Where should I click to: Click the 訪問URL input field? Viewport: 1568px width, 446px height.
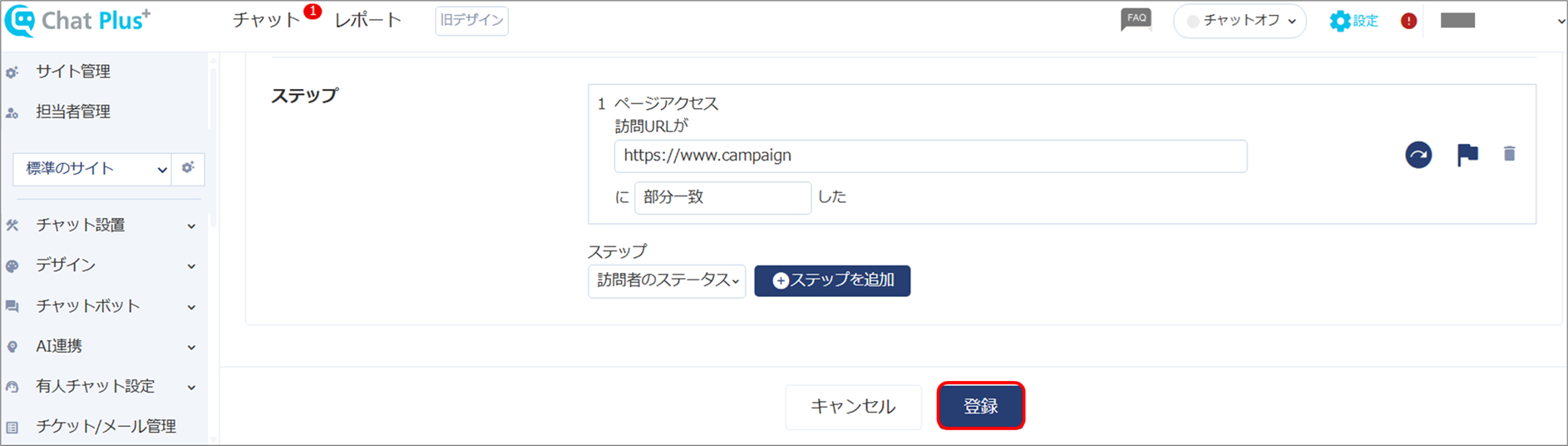(930, 156)
